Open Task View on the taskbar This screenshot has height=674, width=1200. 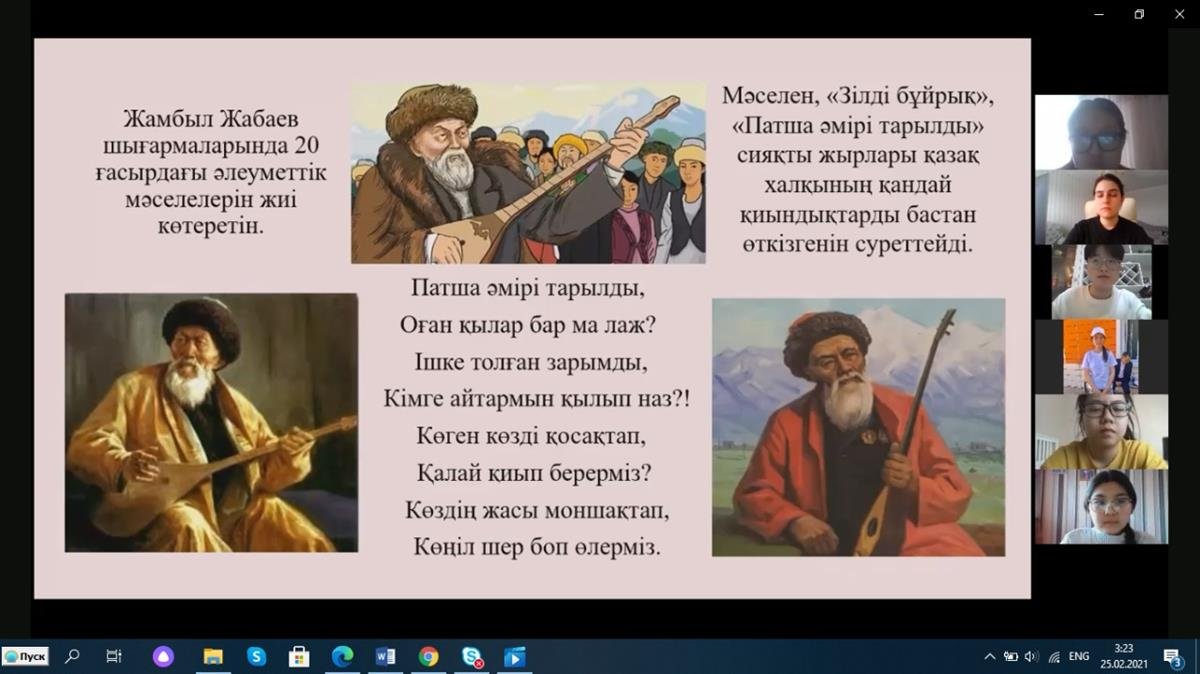114,657
